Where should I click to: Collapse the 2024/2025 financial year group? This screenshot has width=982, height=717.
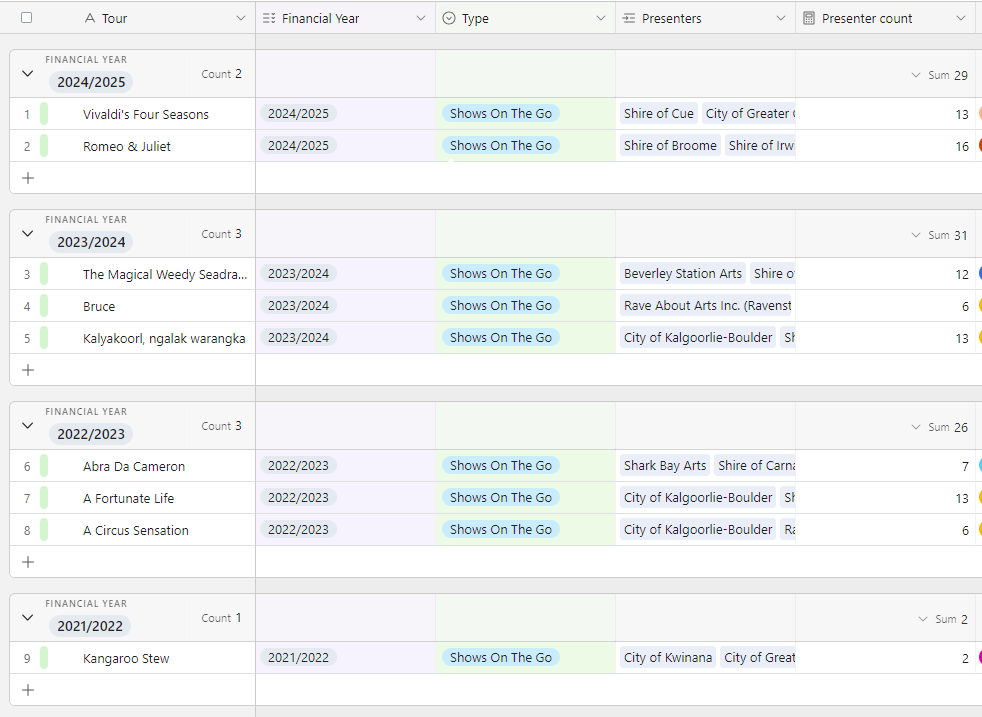click(x=28, y=73)
